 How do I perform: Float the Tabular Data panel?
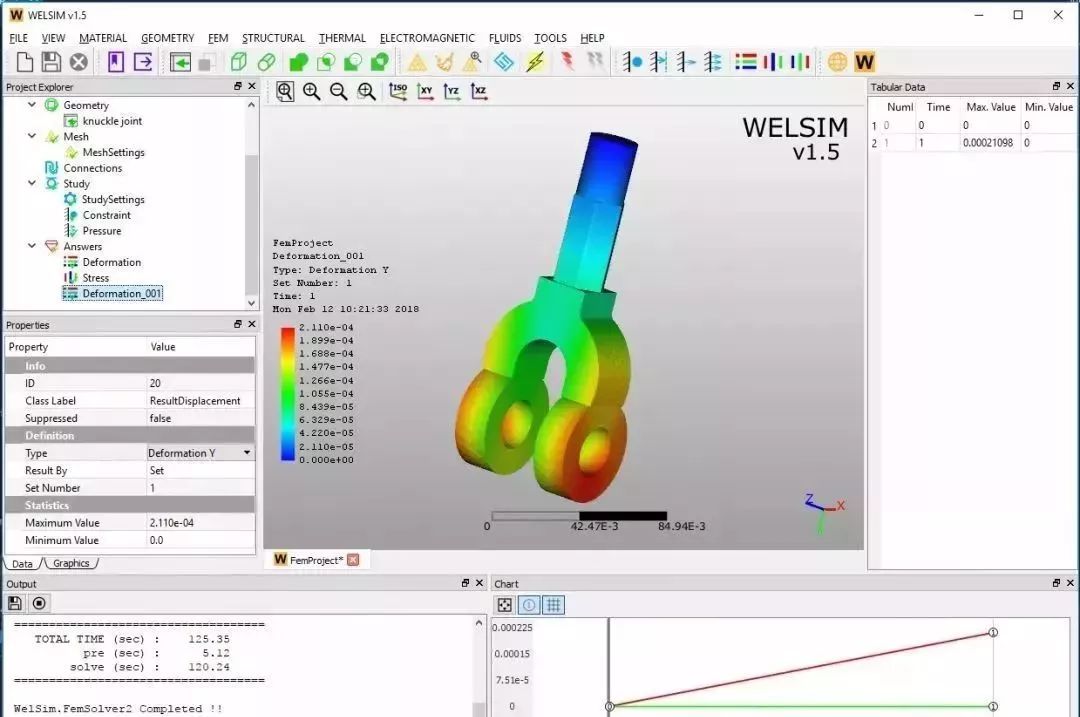1056,86
